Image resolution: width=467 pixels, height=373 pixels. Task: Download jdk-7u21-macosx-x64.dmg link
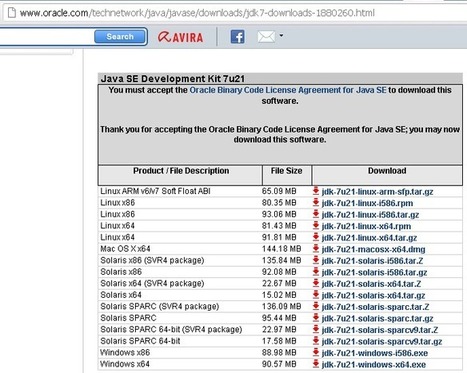tap(373, 249)
